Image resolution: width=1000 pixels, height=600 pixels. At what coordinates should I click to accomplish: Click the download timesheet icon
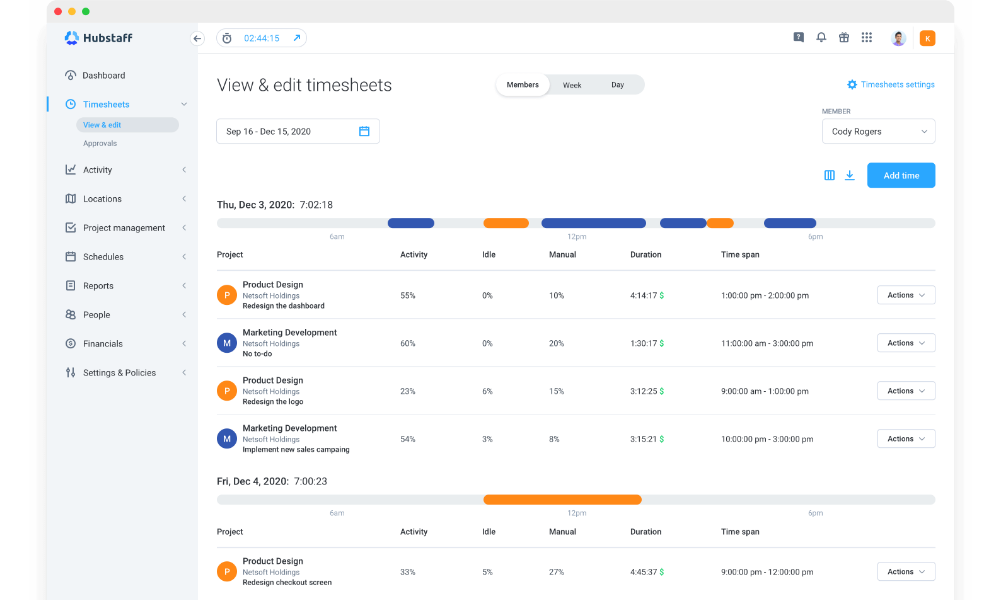coord(850,175)
